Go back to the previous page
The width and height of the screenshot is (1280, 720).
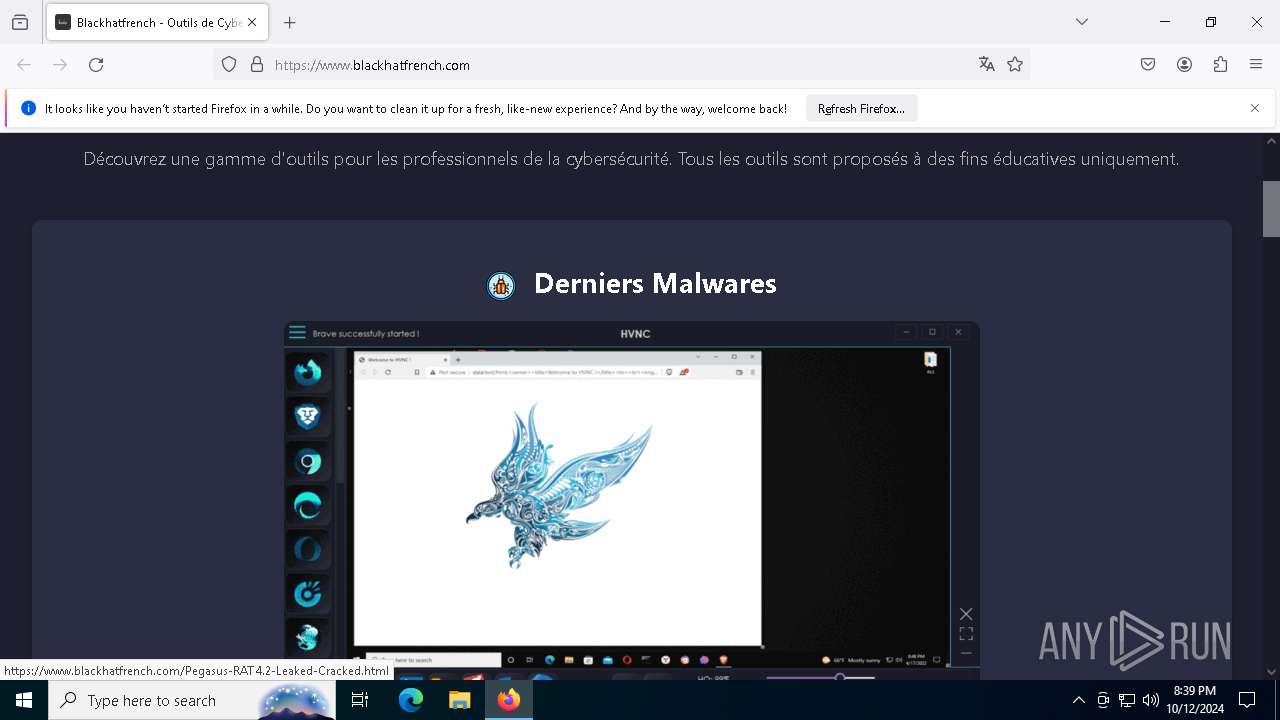[x=24, y=65]
